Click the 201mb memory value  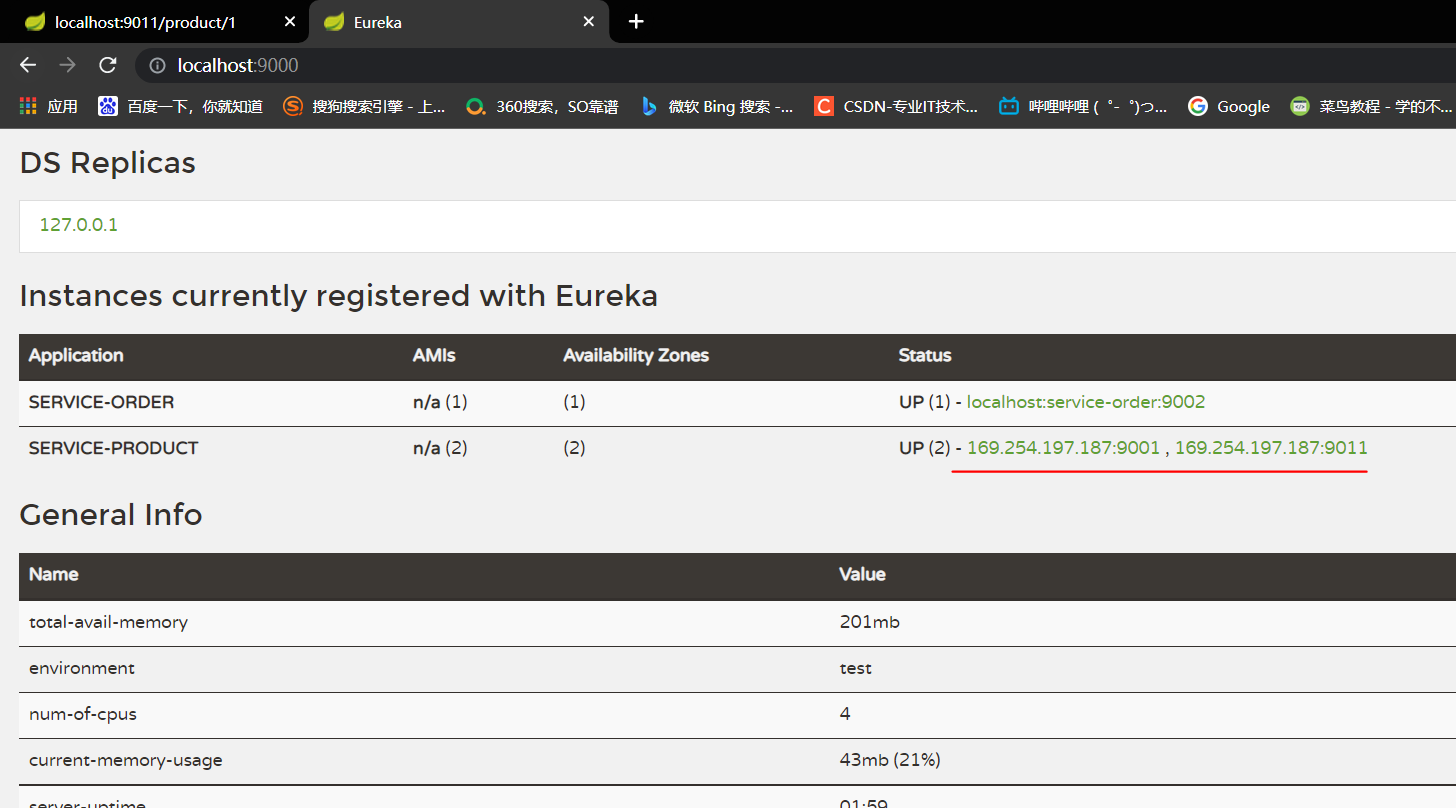click(870, 622)
